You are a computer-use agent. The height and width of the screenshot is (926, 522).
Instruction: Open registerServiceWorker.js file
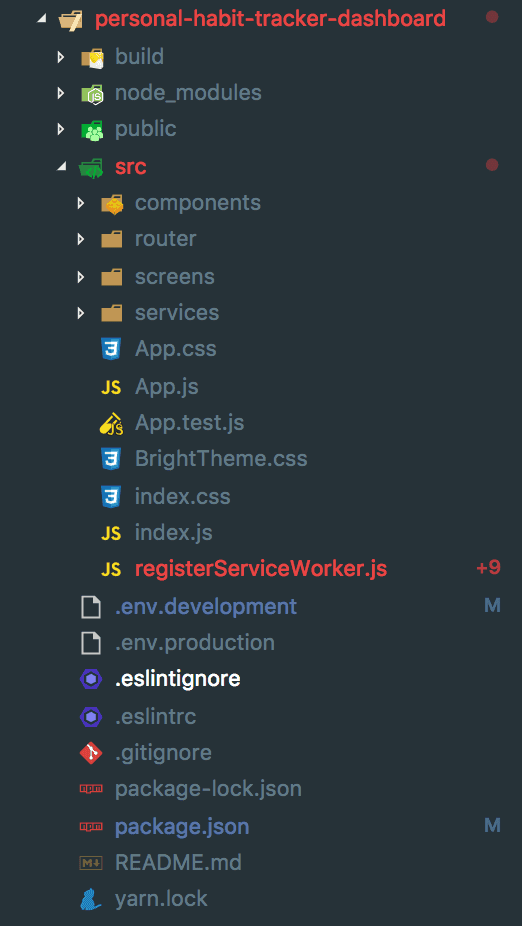[x=261, y=569]
